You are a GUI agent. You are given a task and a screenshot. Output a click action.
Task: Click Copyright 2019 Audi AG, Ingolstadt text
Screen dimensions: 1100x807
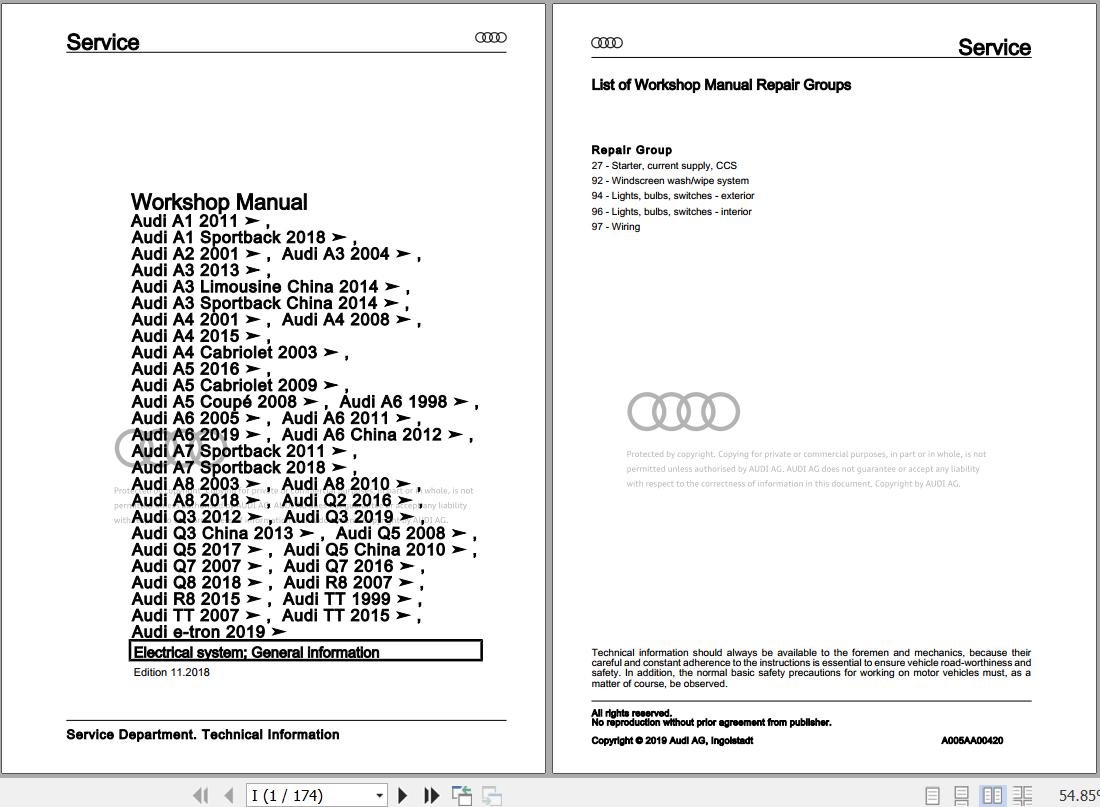672,740
